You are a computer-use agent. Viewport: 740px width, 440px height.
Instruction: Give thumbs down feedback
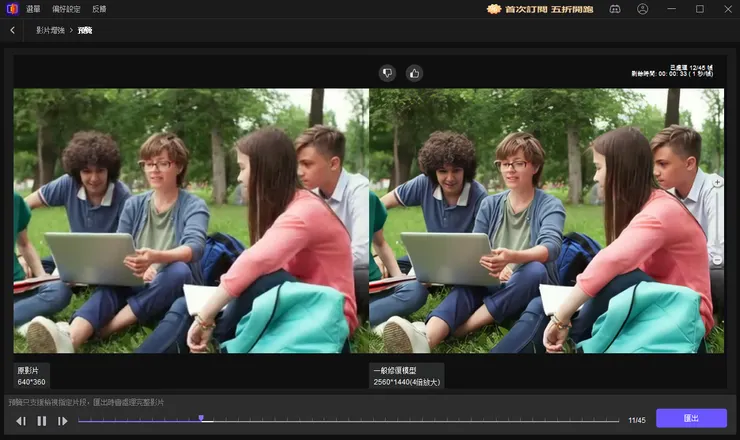[x=387, y=73]
